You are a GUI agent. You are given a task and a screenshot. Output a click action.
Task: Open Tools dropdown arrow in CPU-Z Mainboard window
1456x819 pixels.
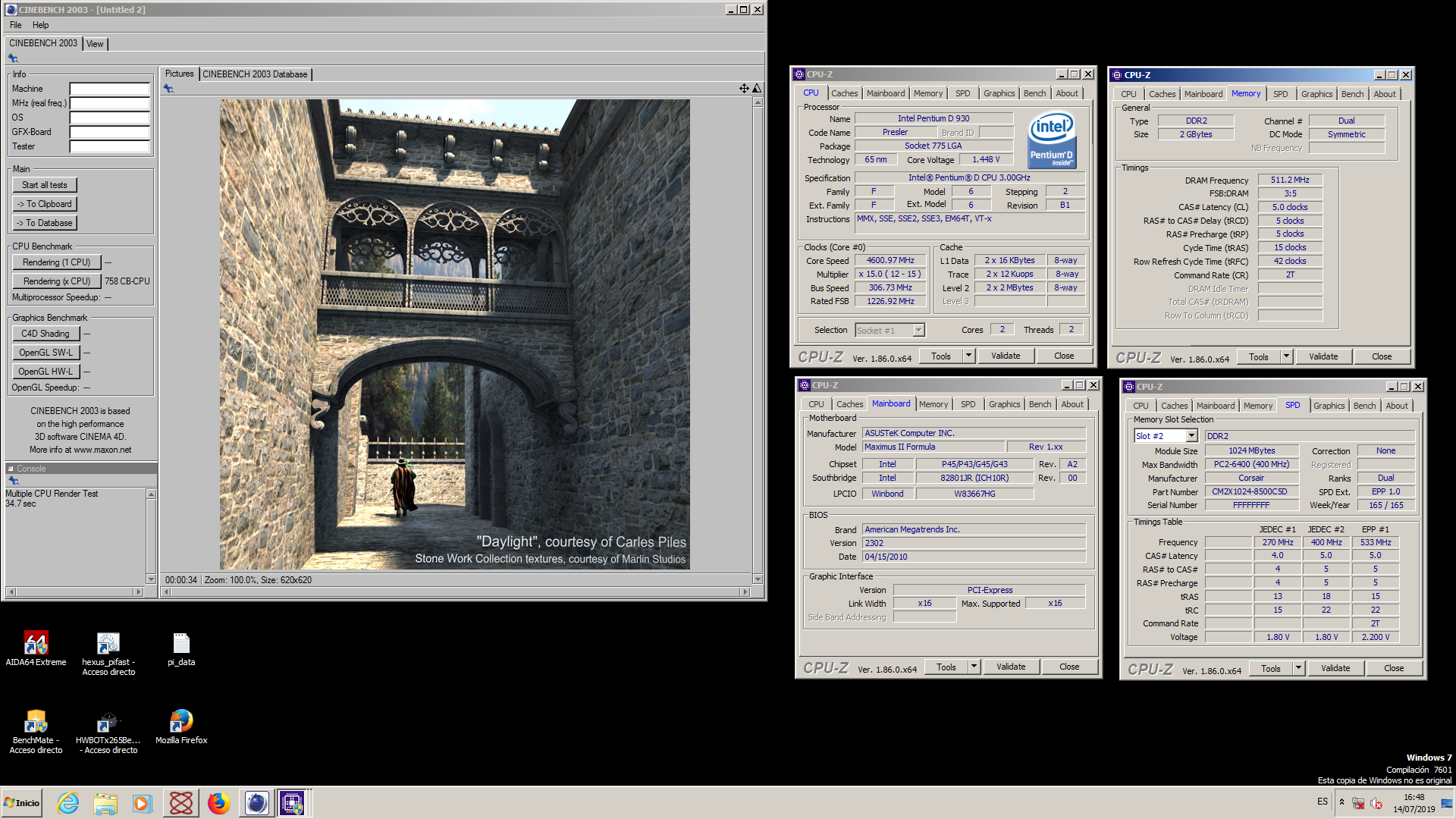point(974,667)
